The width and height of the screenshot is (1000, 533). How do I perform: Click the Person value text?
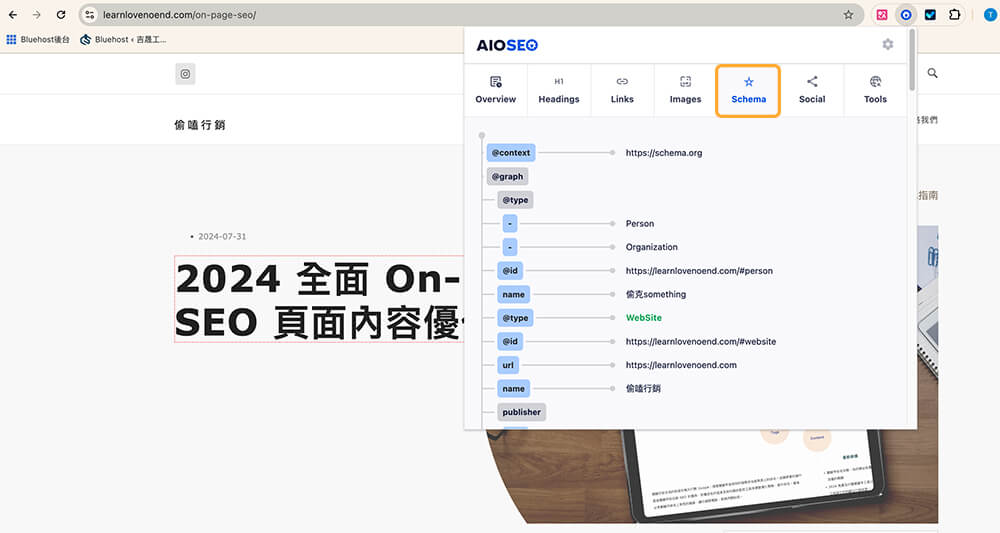click(640, 224)
